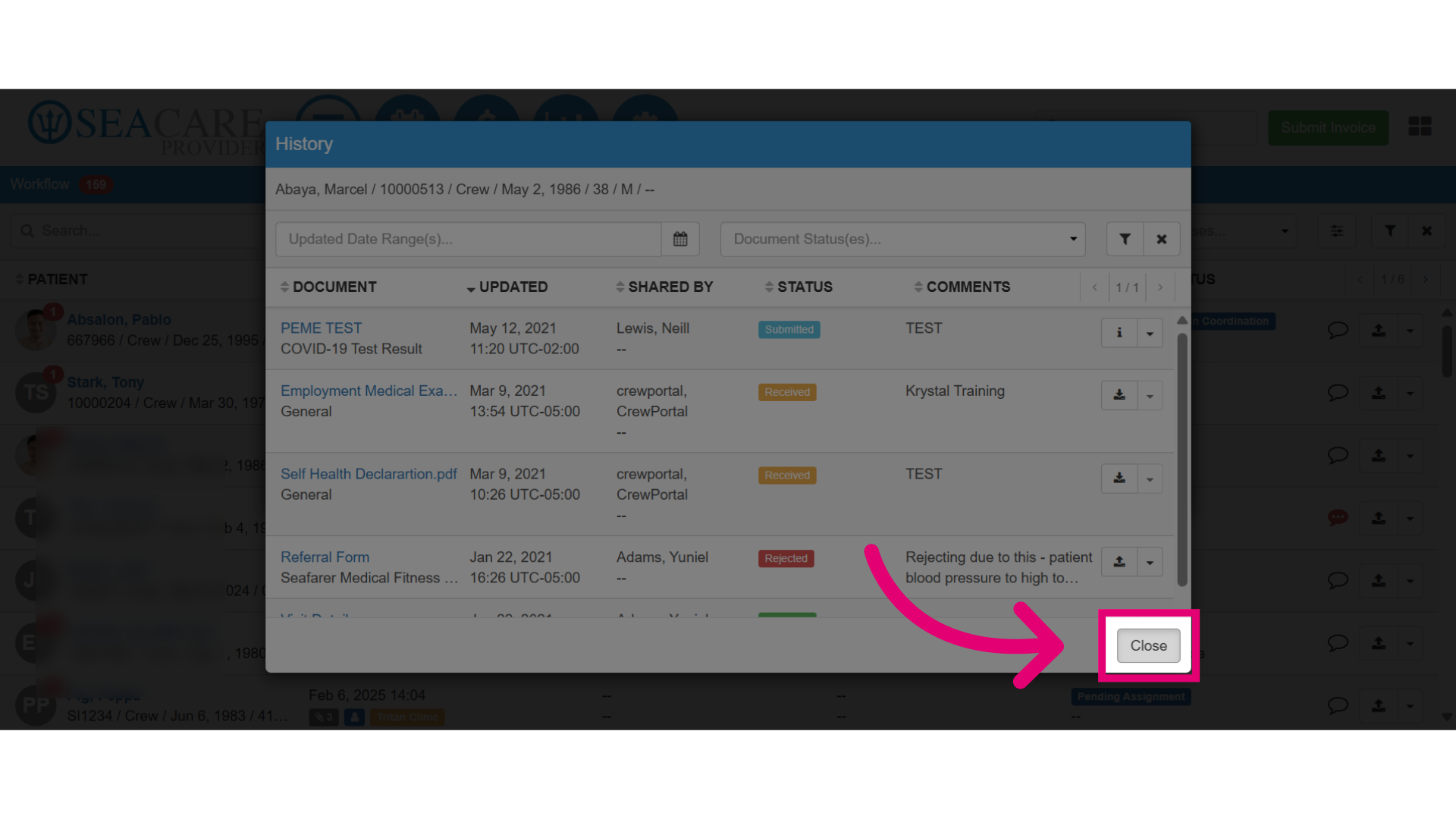
Task: Click filter funnel icon in background toolbar
Action: coord(1390,231)
